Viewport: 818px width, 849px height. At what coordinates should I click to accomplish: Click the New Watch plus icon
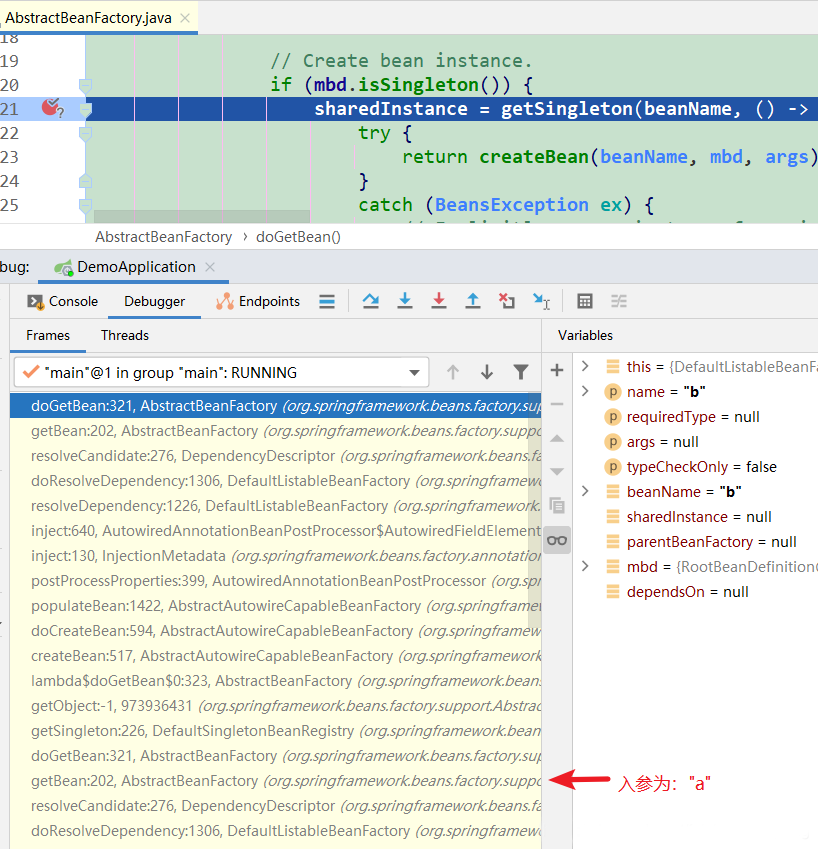[x=557, y=370]
